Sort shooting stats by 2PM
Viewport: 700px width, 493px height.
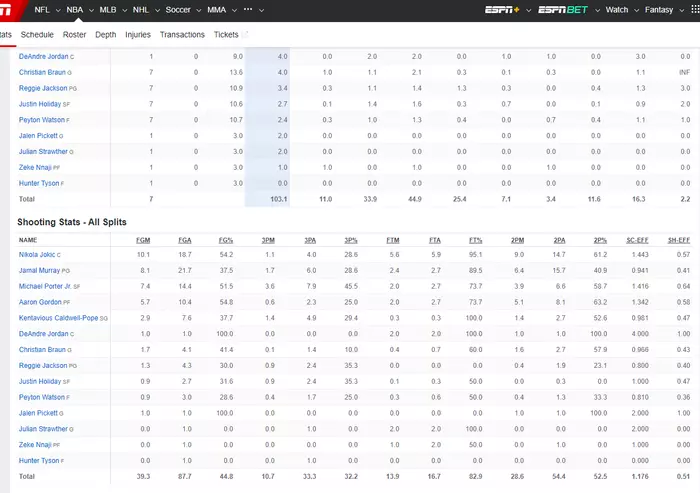click(x=517, y=240)
